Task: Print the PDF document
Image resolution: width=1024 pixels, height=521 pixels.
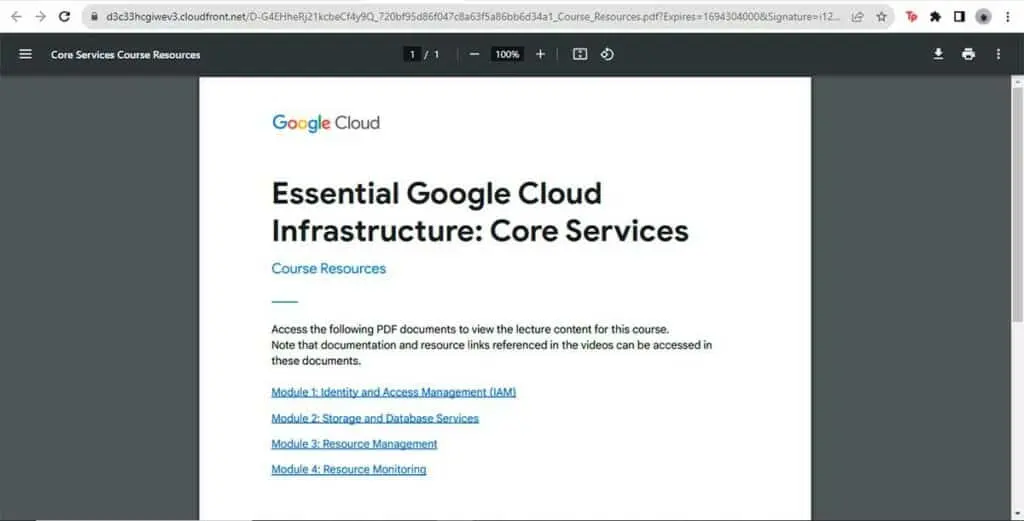Action: tap(968, 54)
